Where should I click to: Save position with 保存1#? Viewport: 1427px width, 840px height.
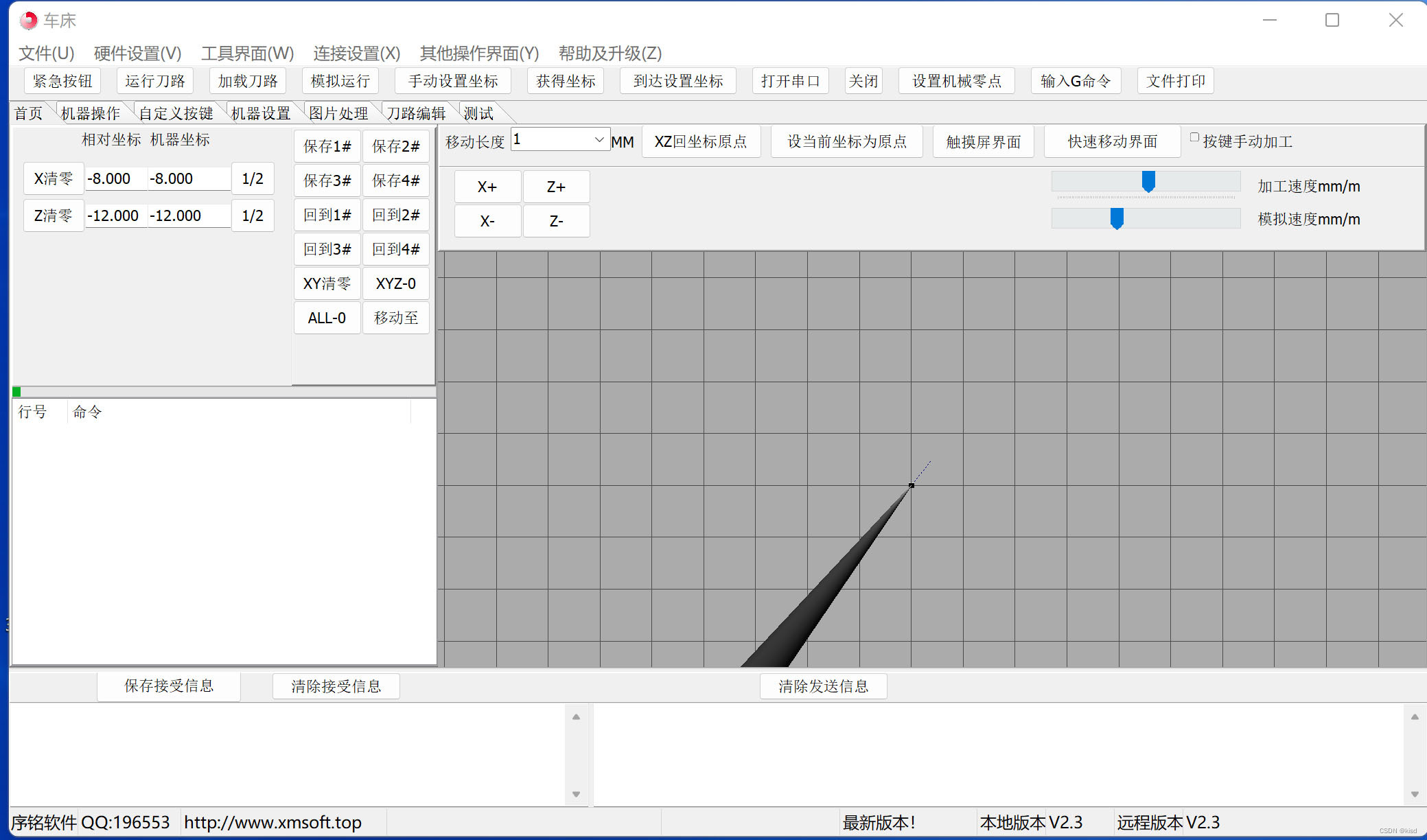(327, 145)
